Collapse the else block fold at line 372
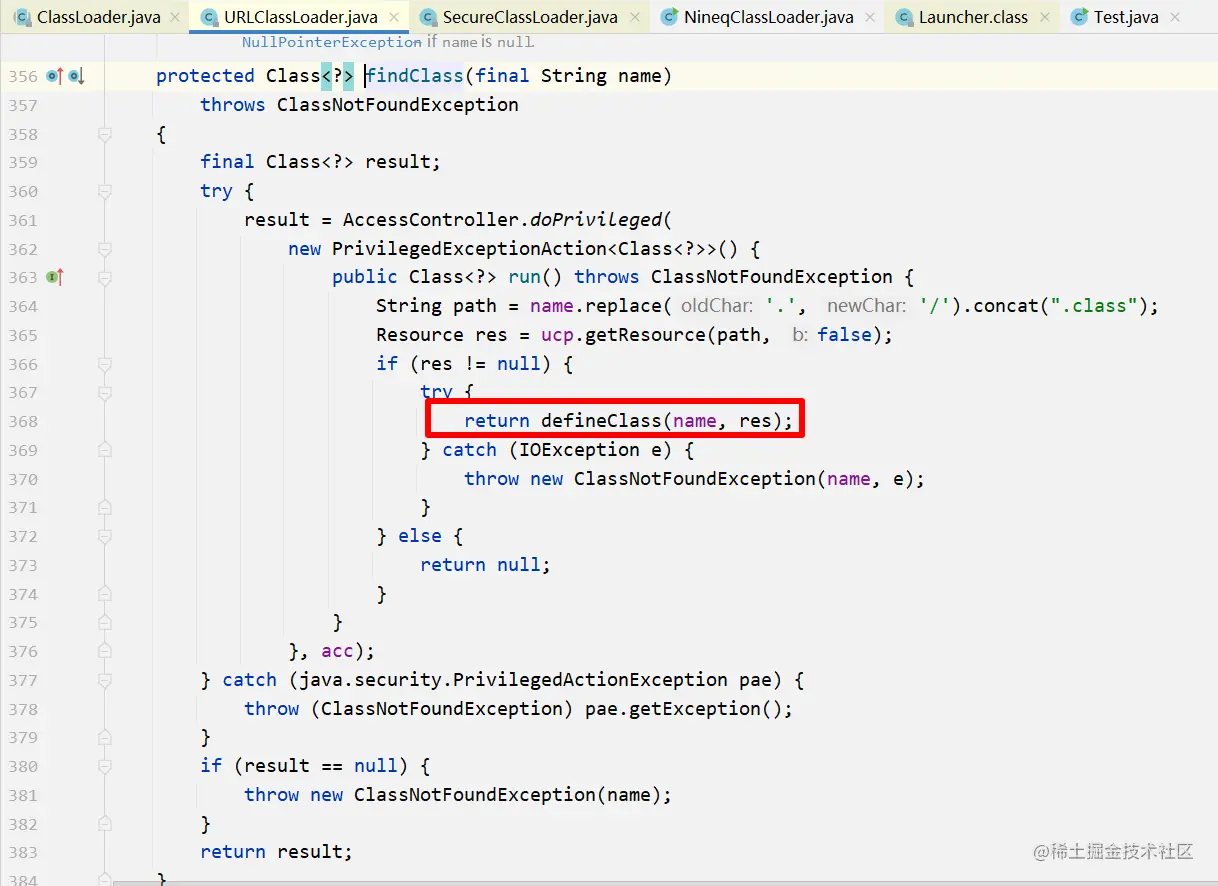Image resolution: width=1218 pixels, height=886 pixels. [104, 536]
